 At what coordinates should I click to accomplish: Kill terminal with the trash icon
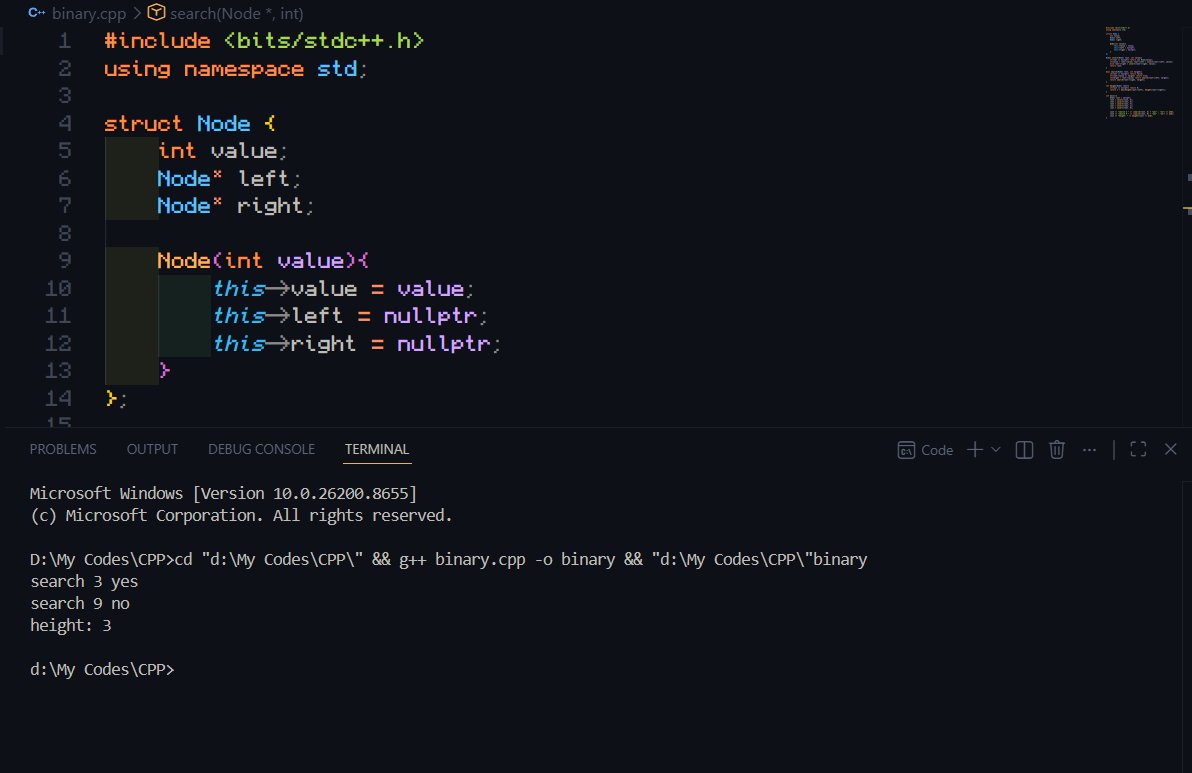(x=1057, y=450)
